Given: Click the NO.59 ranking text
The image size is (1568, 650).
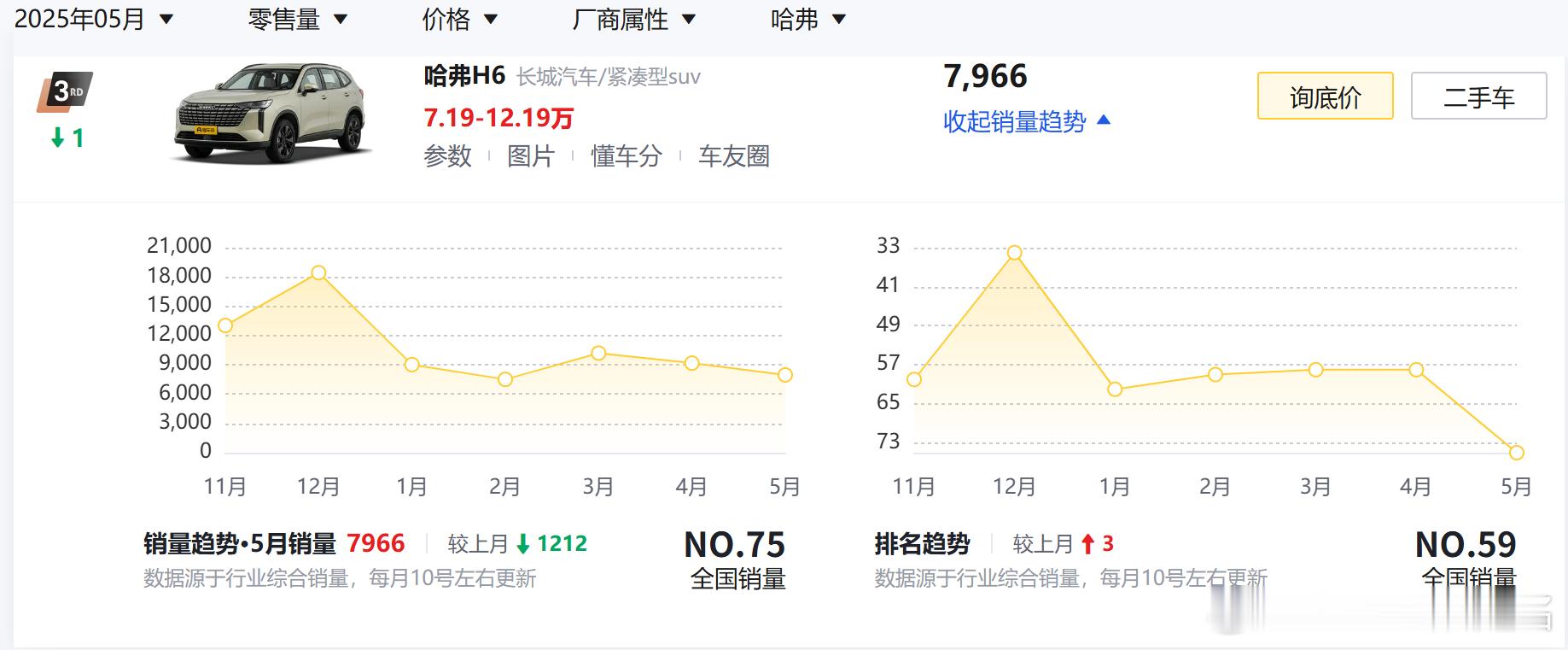Looking at the screenshot, I should click(x=1466, y=544).
